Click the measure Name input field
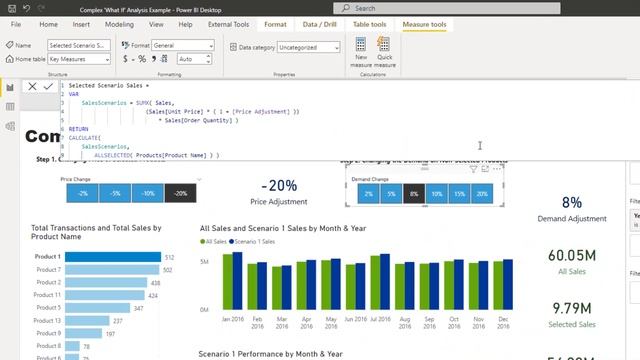This screenshot has width=640, height=360. click(79, 45)
